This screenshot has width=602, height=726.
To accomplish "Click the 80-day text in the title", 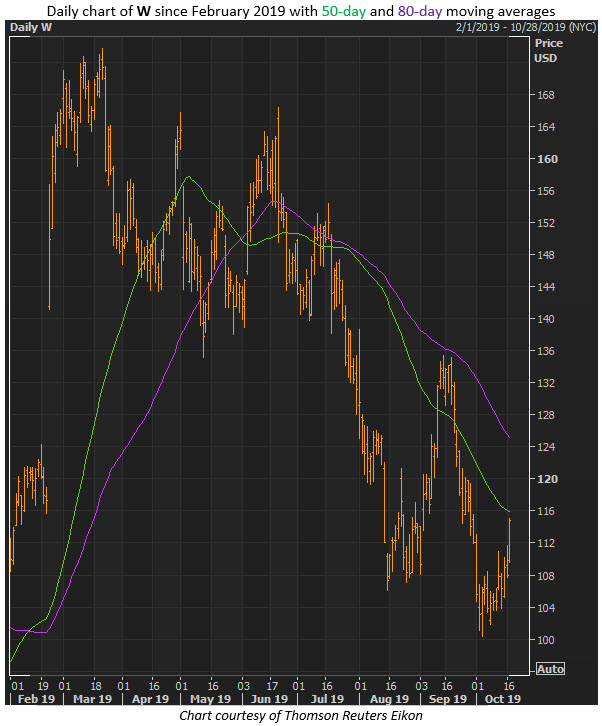I will click(420, 11).
